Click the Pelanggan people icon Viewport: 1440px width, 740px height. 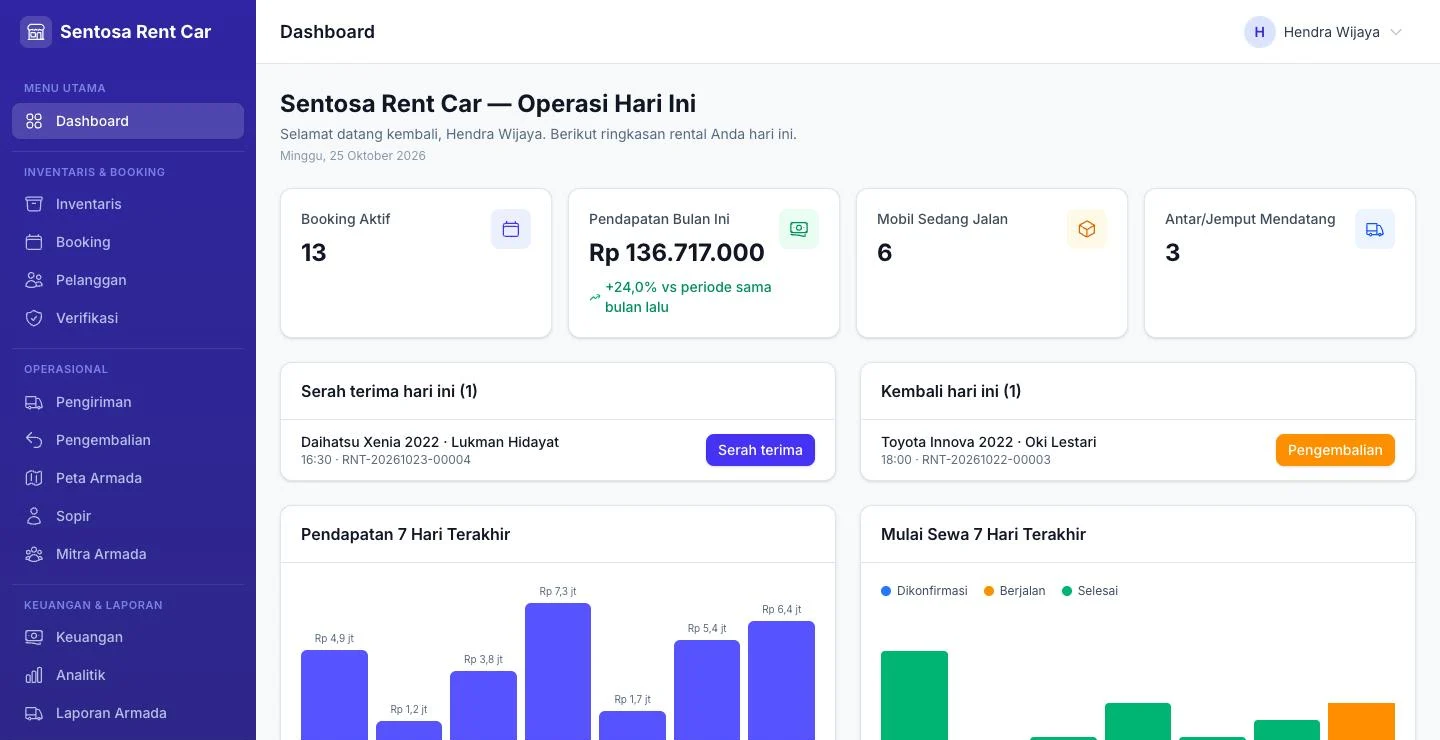(x=34, y=280)
